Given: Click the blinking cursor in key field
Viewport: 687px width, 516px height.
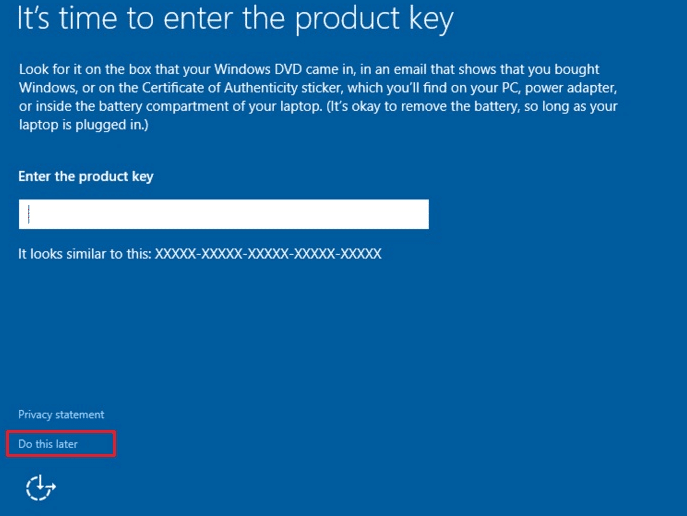Looking at the screenshot, I should 30,214.
